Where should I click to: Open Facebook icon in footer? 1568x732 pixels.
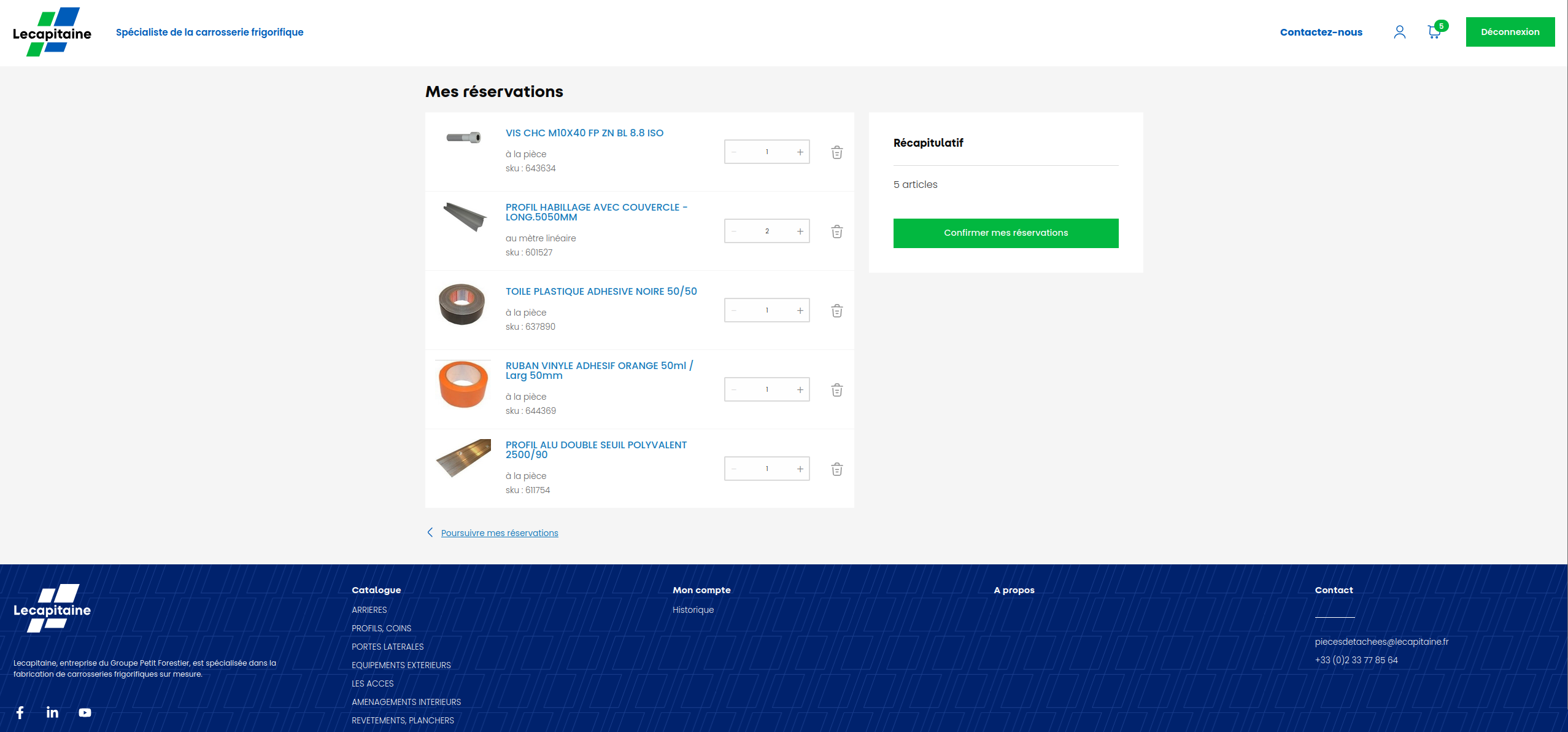coord(20,712)
